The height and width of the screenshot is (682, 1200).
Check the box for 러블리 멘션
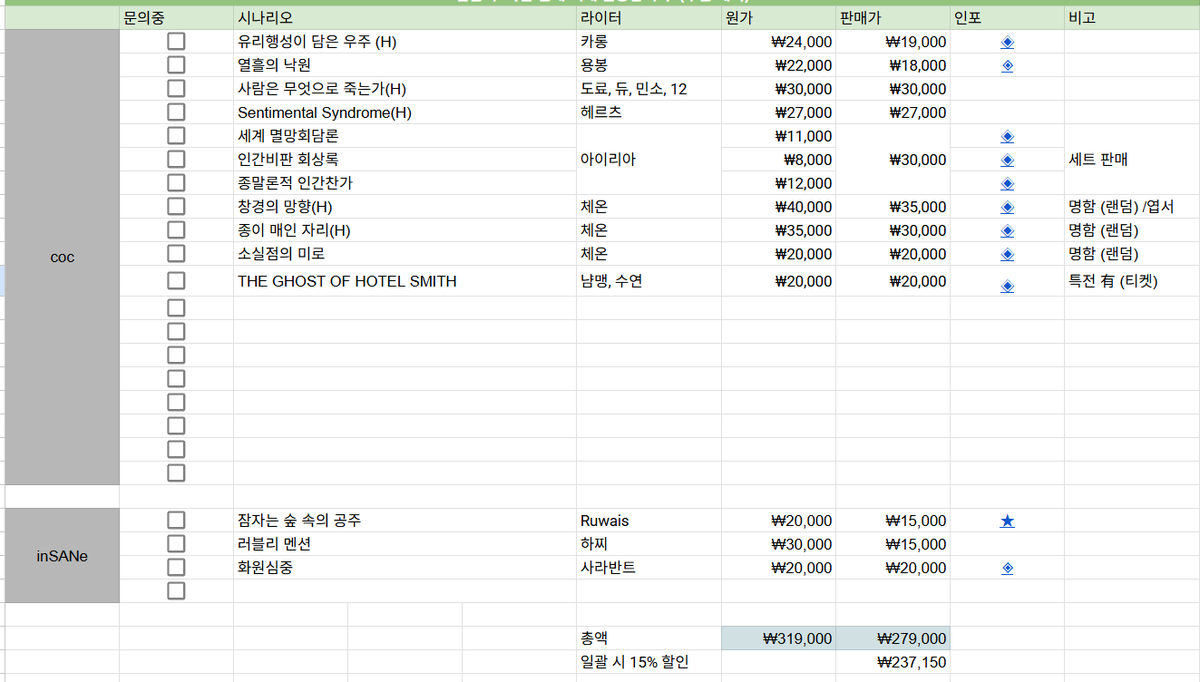click(176, 544)
